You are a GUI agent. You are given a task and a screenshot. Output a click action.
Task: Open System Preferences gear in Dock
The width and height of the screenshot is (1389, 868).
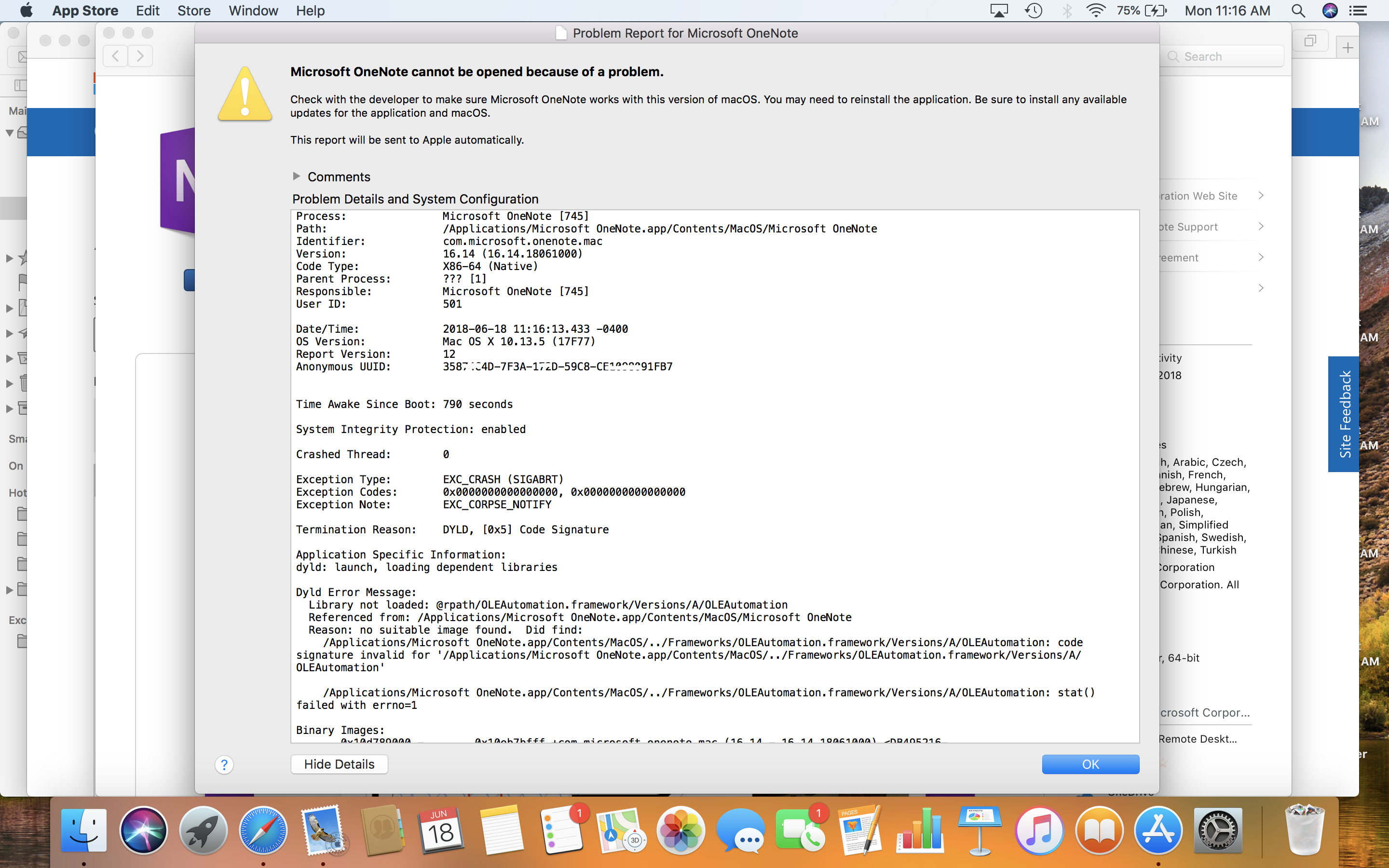coord(1218,831)
